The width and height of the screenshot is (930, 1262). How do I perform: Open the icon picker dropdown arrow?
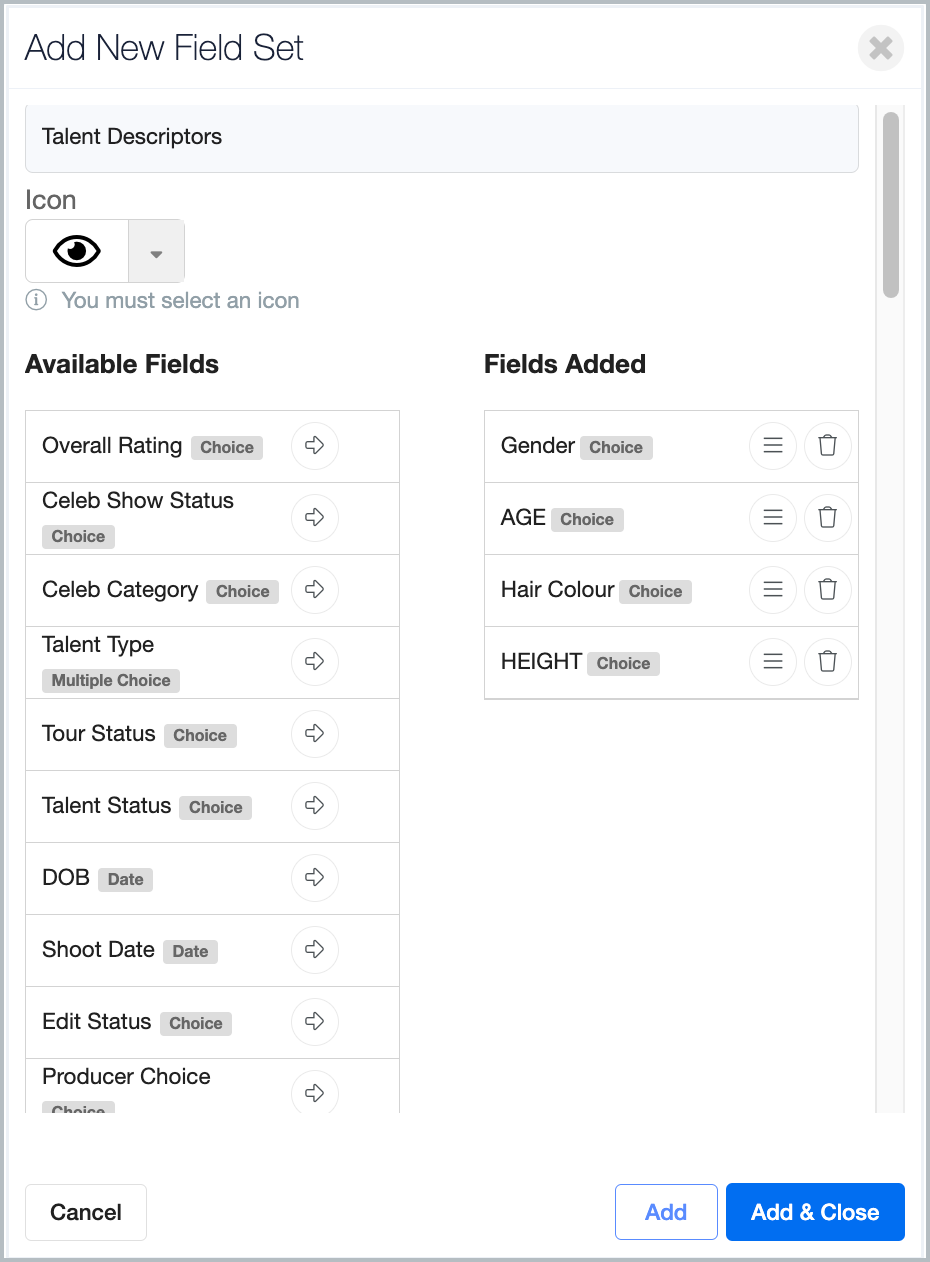point(156,252)
